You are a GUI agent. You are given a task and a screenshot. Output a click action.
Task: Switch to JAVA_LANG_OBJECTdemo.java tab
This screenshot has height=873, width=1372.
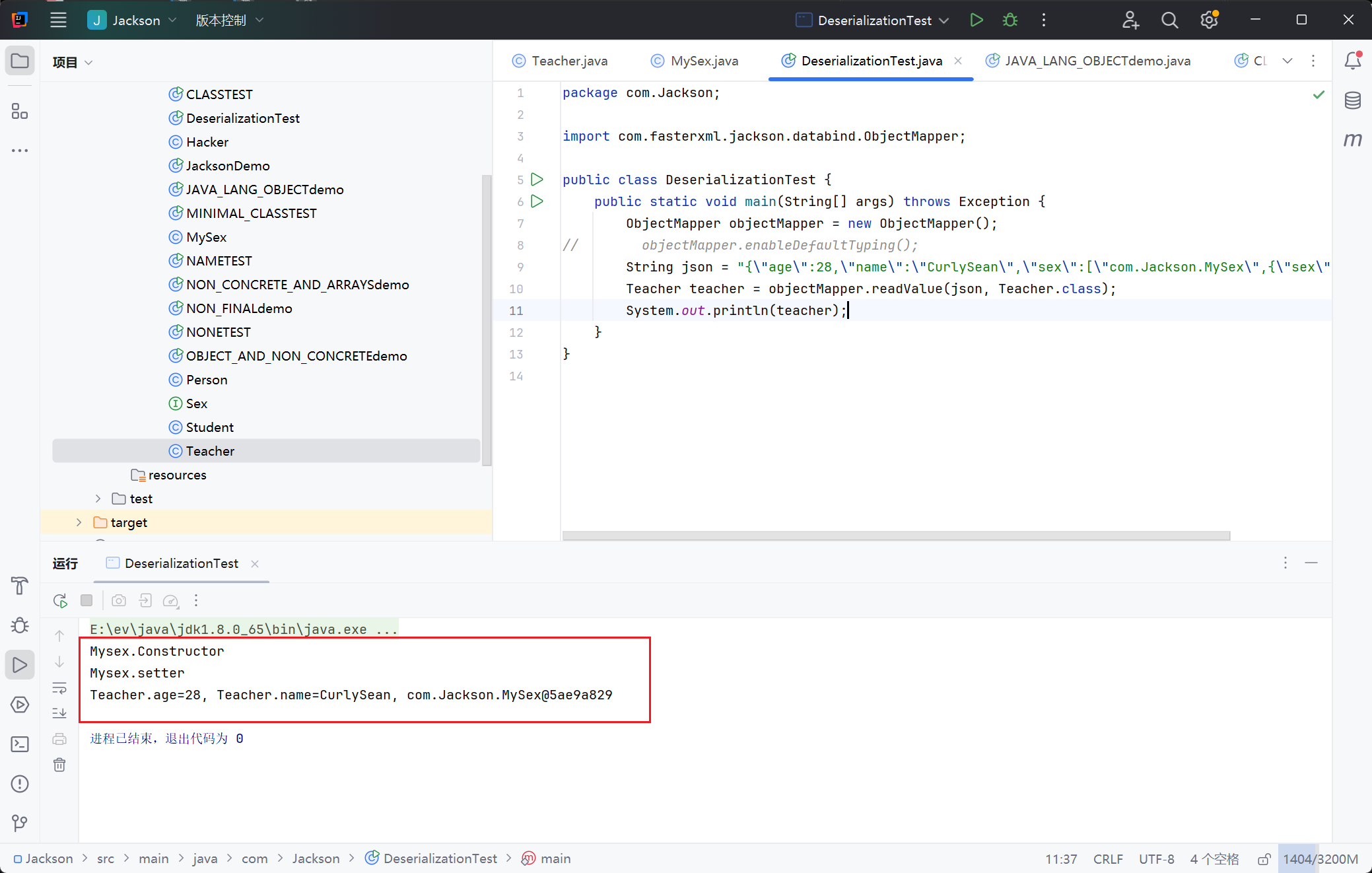click(x=1088, y=61)
